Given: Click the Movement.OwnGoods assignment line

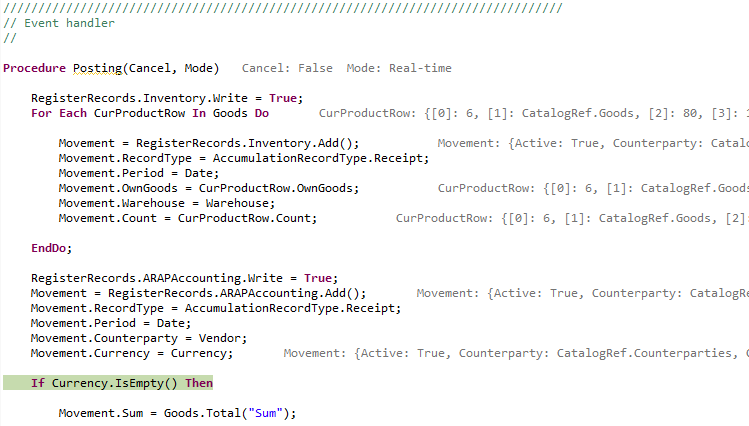Looking at the screenshot, I should (208, 187).
